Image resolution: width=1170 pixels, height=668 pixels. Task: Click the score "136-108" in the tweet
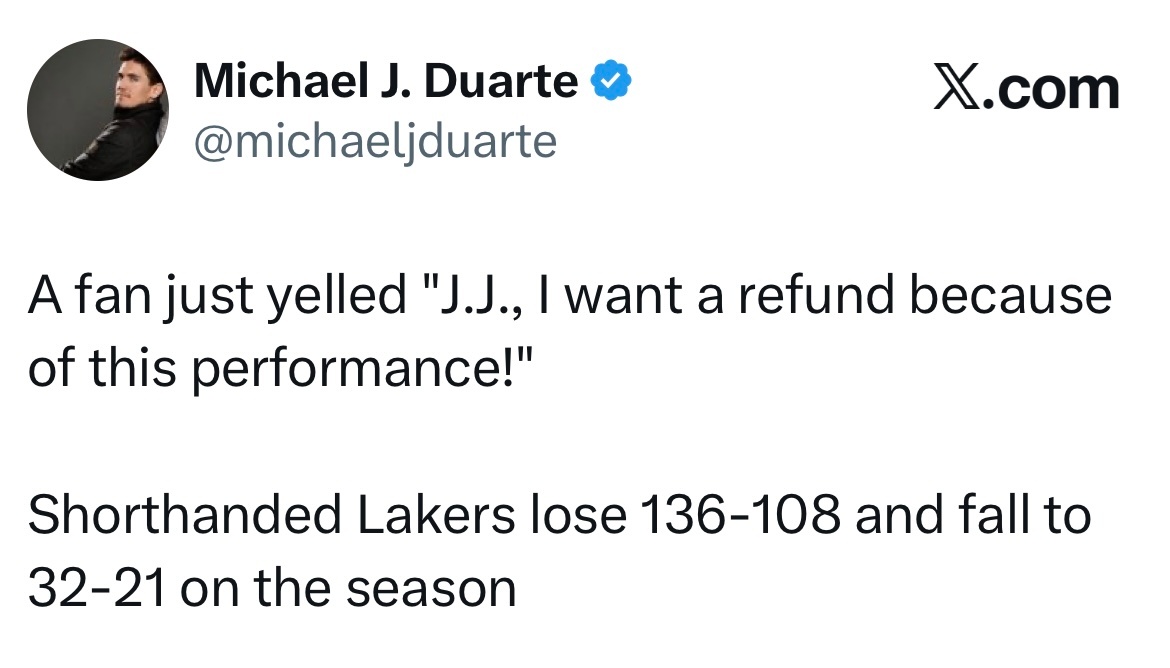click(x=740, y=516)
